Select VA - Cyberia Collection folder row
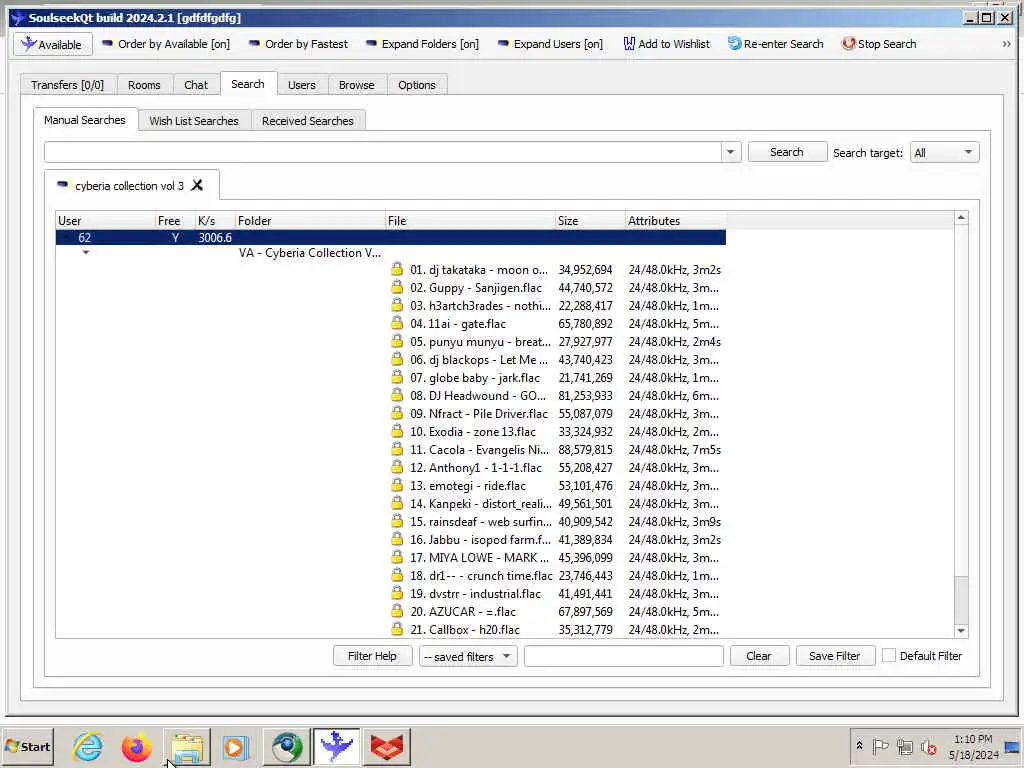The width and height of the screenshot is (1024, 768). (310, 253)
